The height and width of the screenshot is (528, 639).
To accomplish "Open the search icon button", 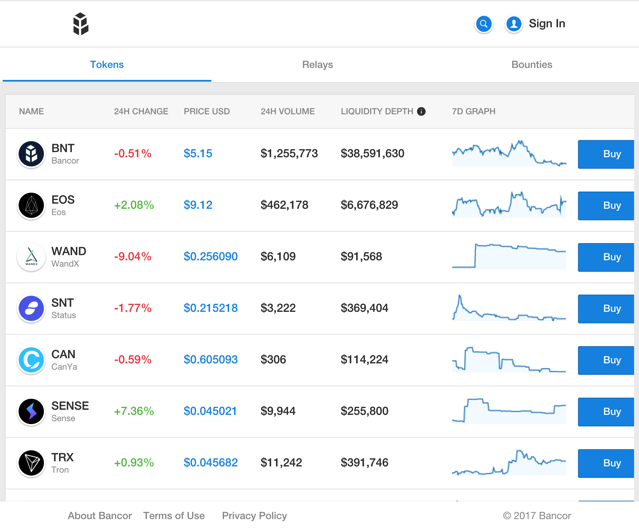I will [484, 24].
